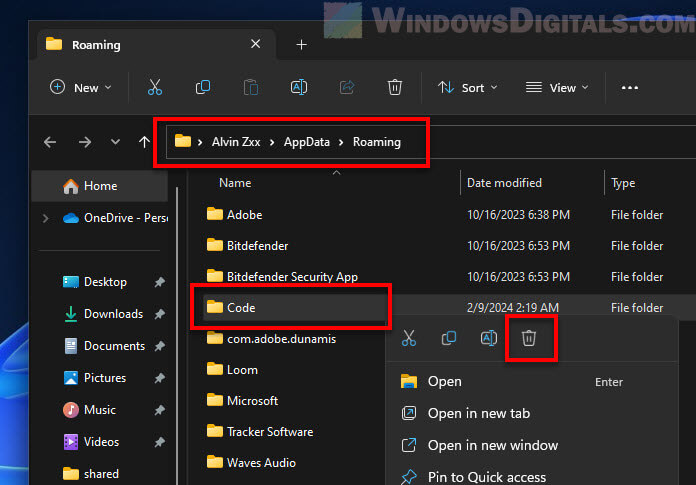The height and width of the screenshot is (485, 696).
Task: Click the Cut icon in the context menu
Action: pos(409,338)
